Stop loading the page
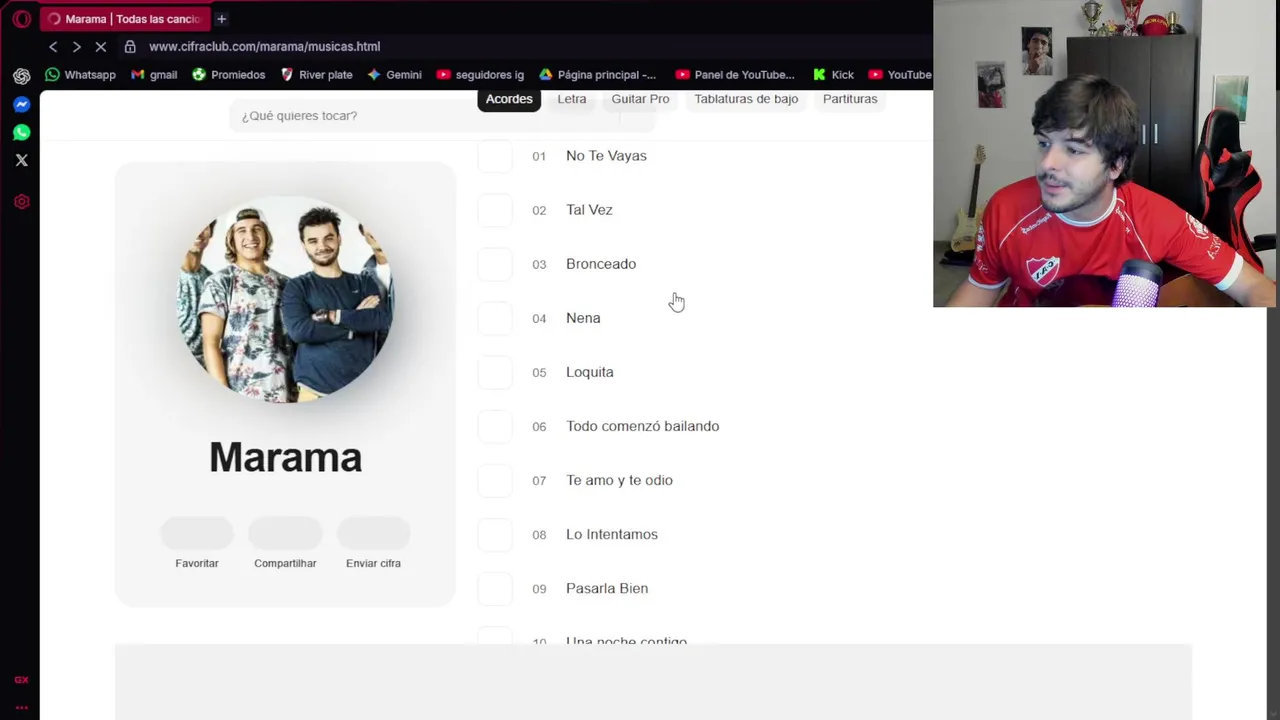1280x720 pixels. pyautogui.click(x=101, y=46)
